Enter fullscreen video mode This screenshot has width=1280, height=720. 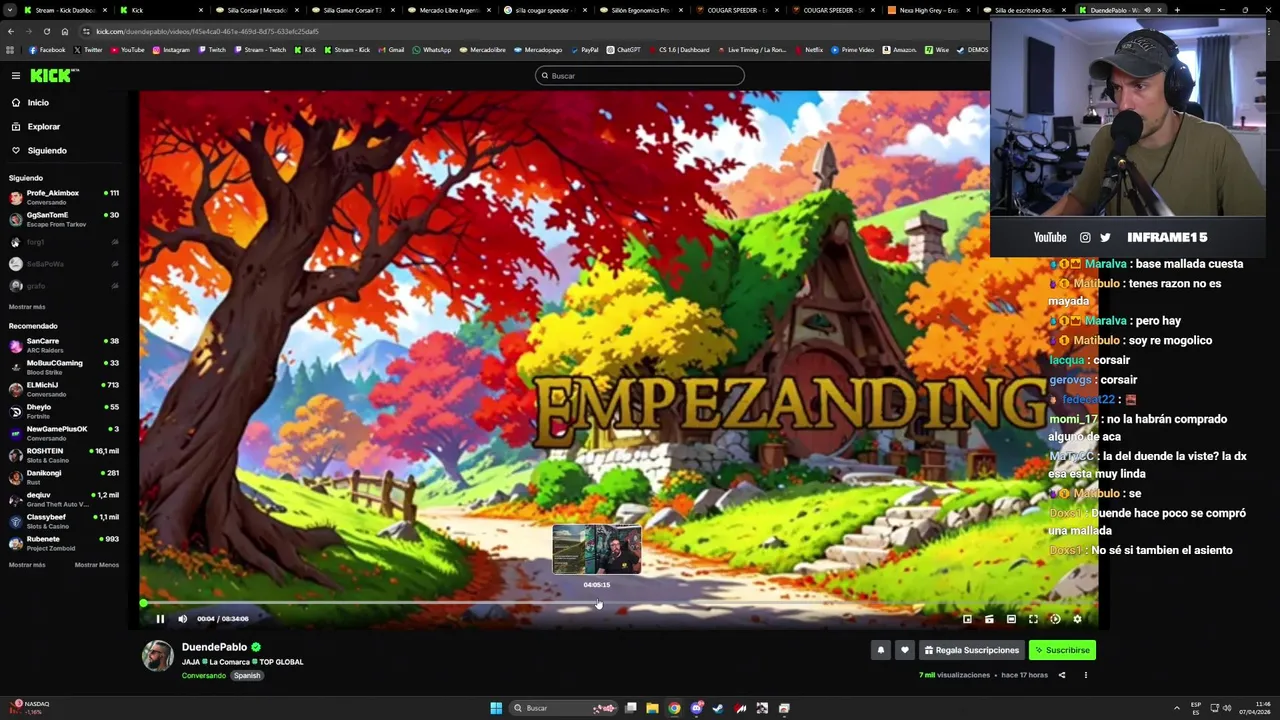point(1033,619)
